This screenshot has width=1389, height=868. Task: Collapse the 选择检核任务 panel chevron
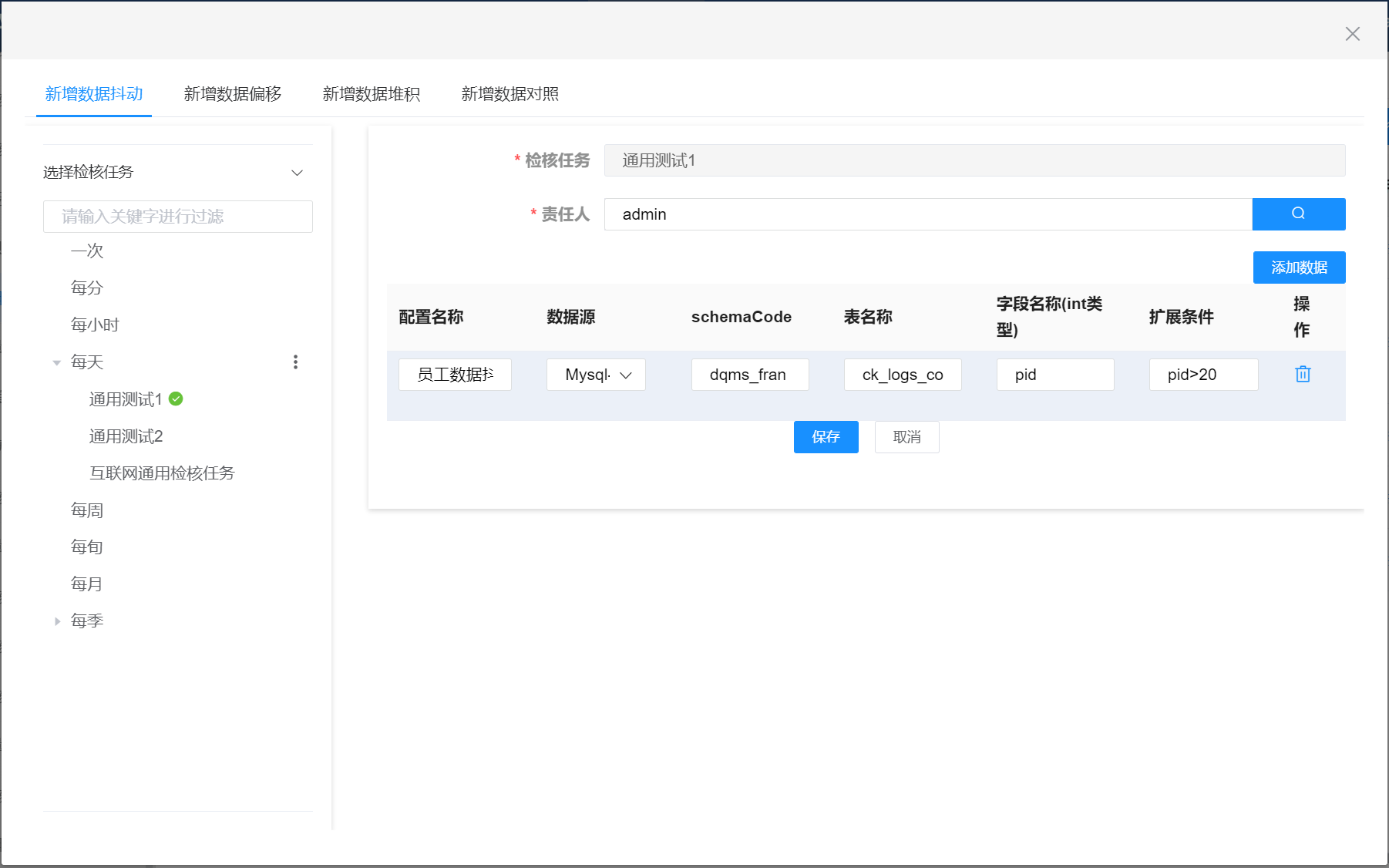coord(297,173)
